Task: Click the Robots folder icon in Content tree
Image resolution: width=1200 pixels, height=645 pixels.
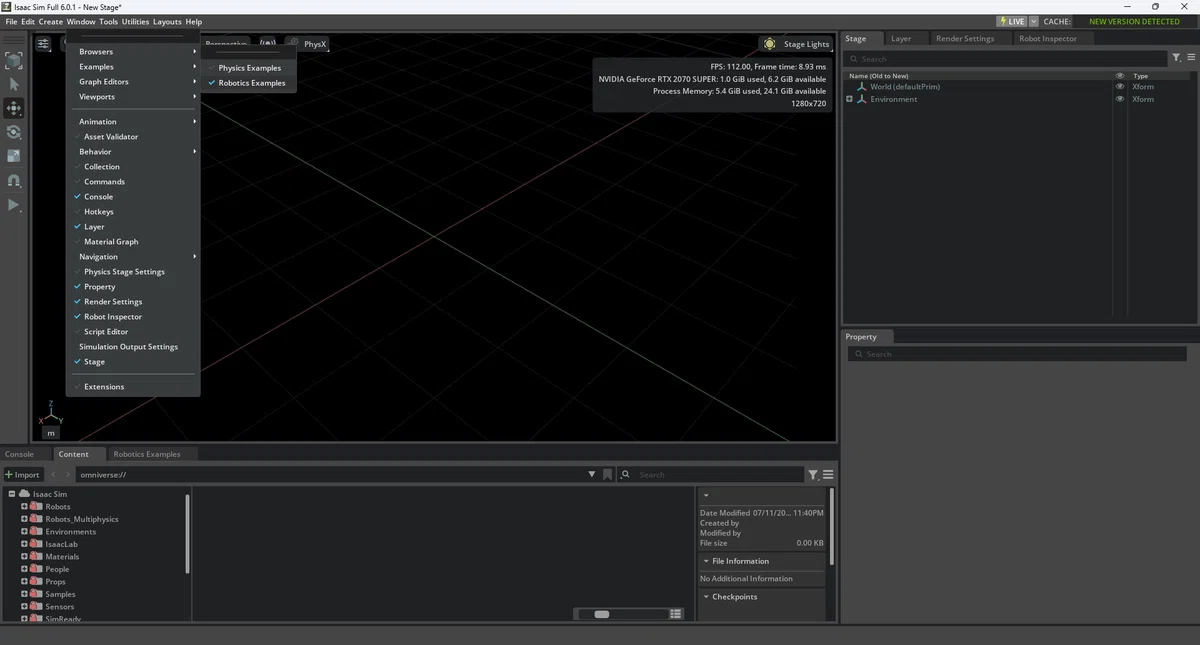Action: tap(38, 507)
